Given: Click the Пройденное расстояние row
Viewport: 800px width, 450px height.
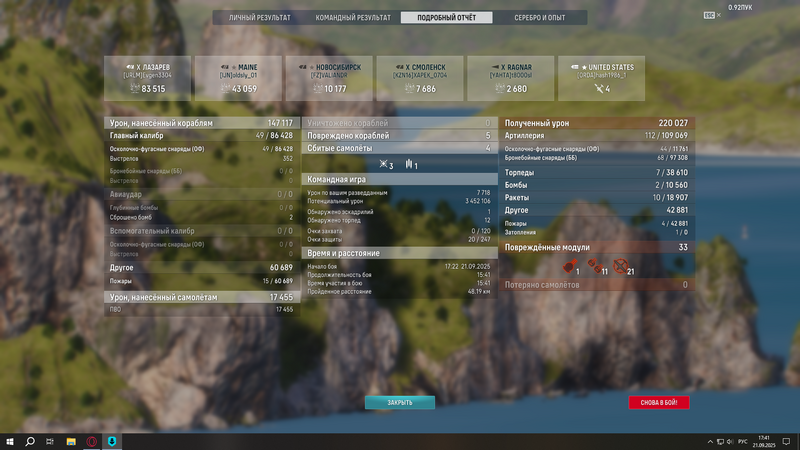Looking at the screenshot, I should point(399,292).
